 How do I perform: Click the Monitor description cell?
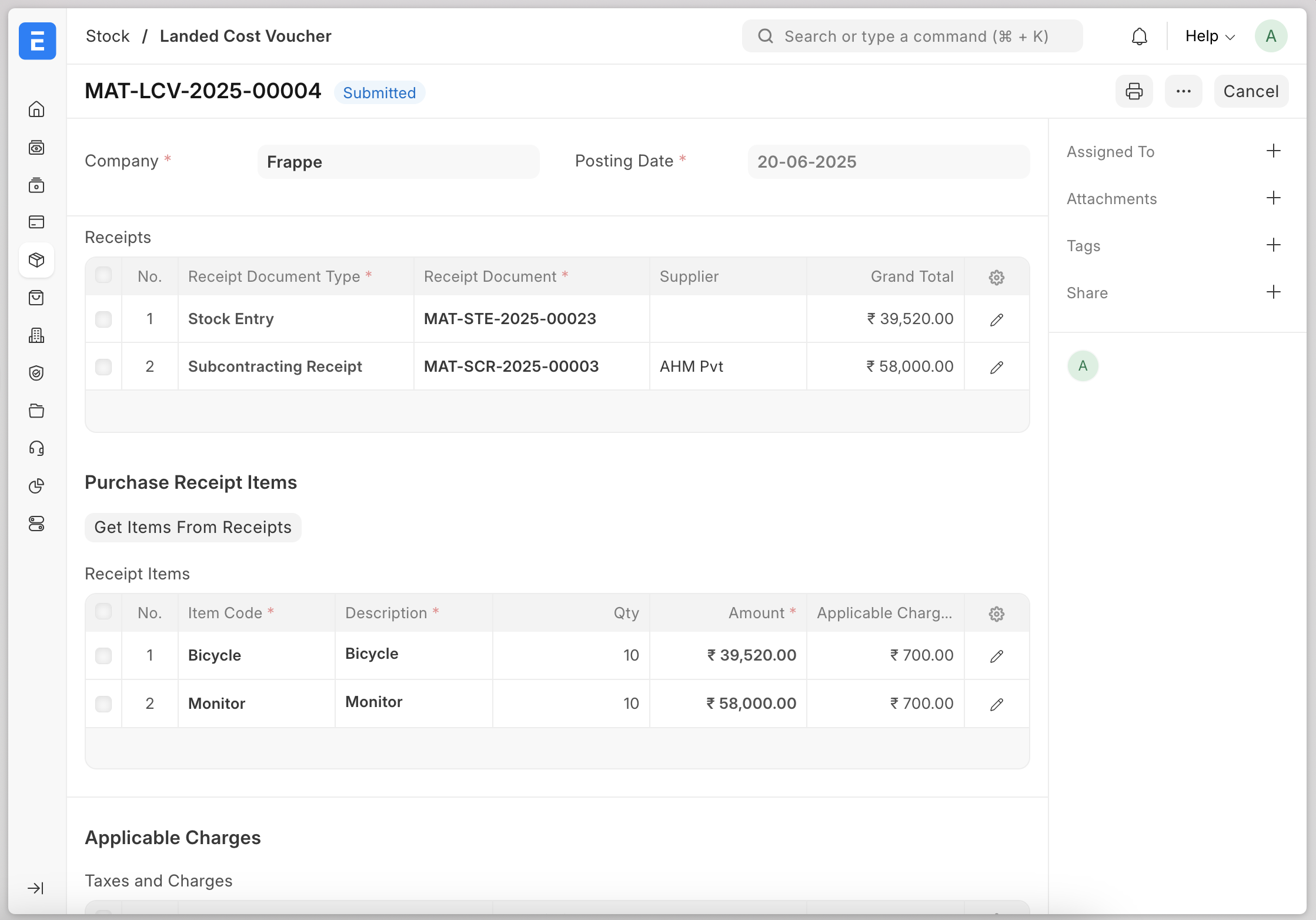413,704
